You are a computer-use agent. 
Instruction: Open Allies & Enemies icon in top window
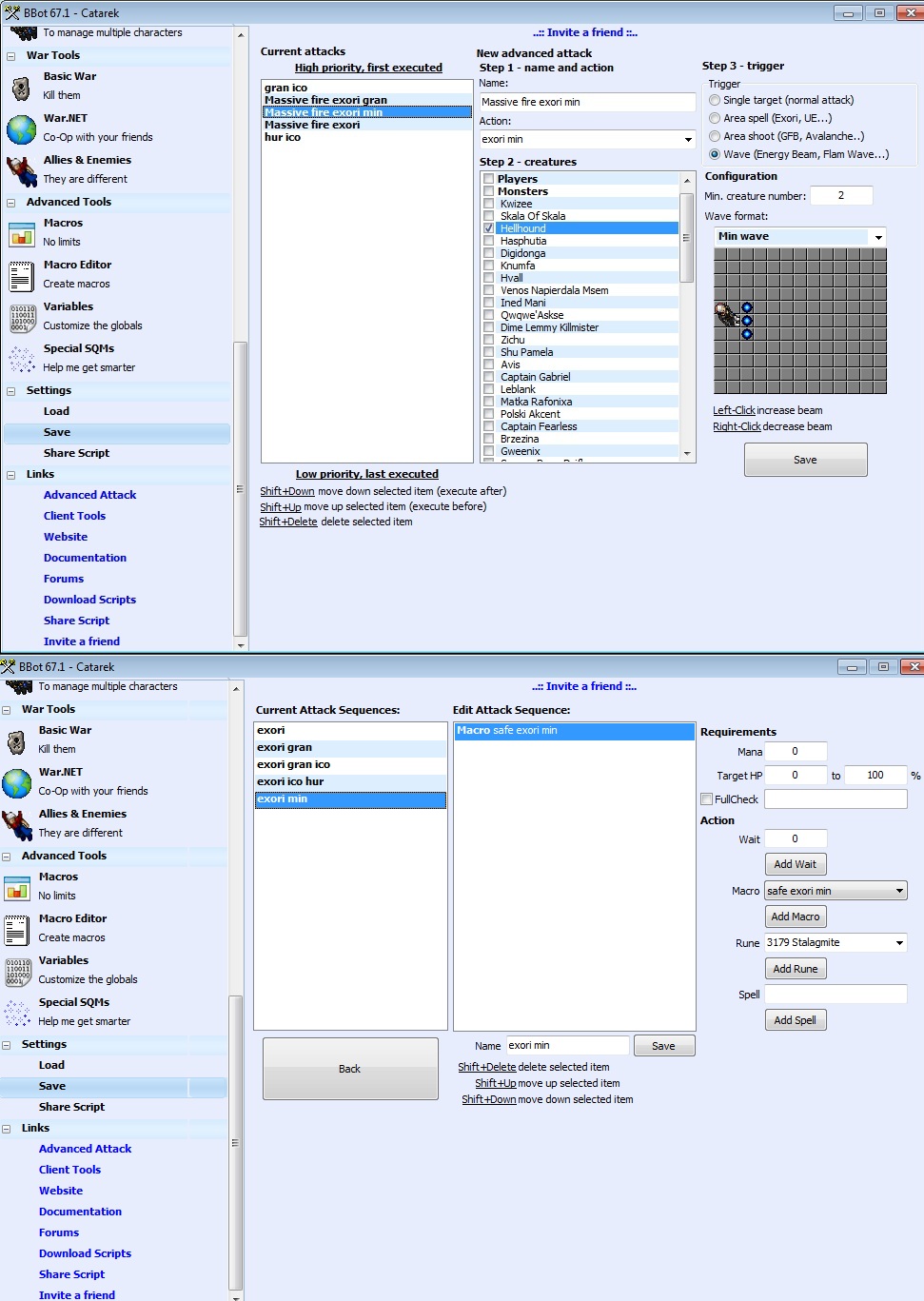pyautogui.click(x=21, y=170)
